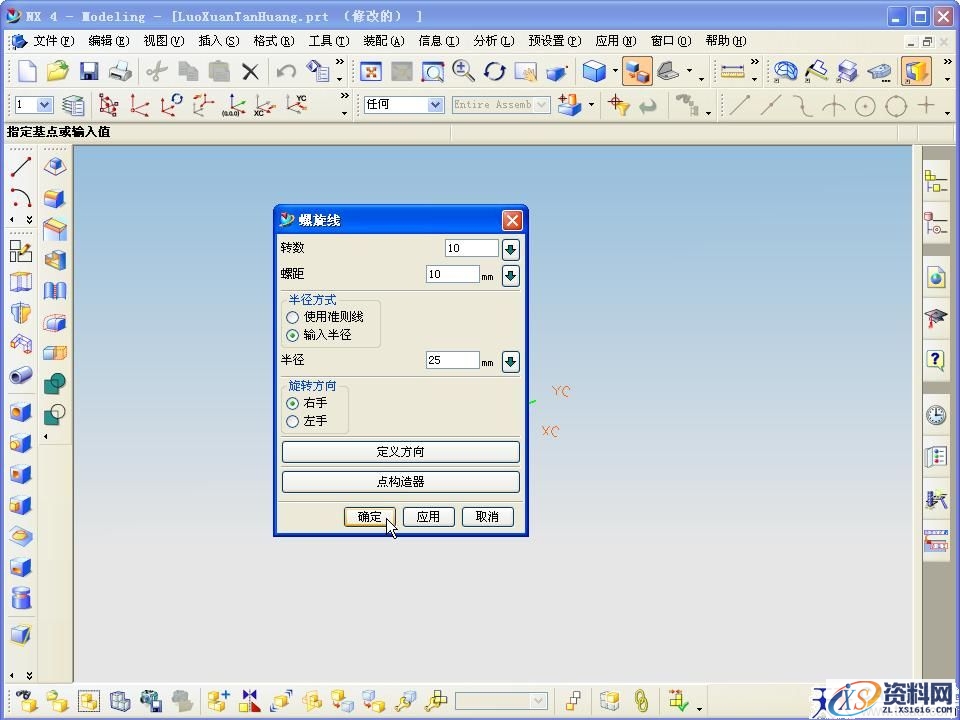Click the Fit view icon in toolbar
Viewport: 960px width, 720px height.
(371, 71)
